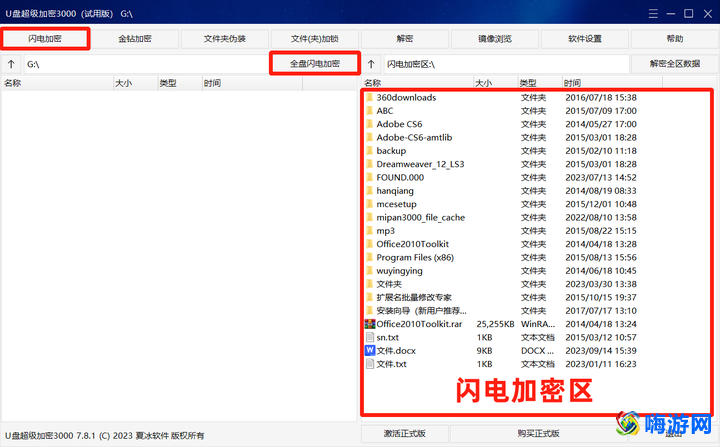Click the 全盘闪电加密 button
720x447 pixels.
coord(315,63)
